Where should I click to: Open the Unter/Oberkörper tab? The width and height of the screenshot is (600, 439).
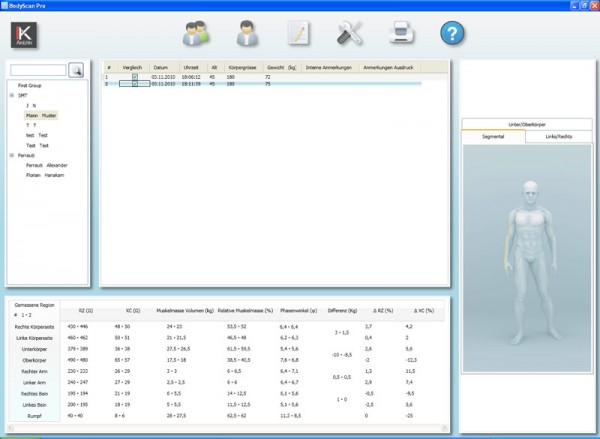point(527,123)
